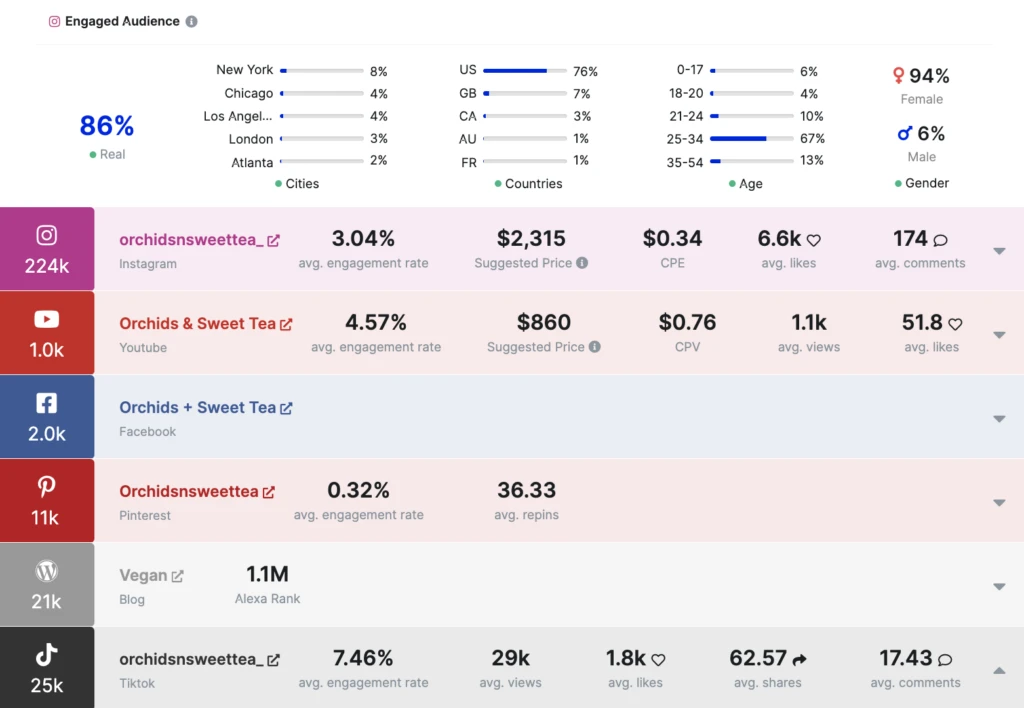Screen dimensions: 1024x708
Task: Expand the Pinterest row details arrow
Action: (x=999, y=503)
